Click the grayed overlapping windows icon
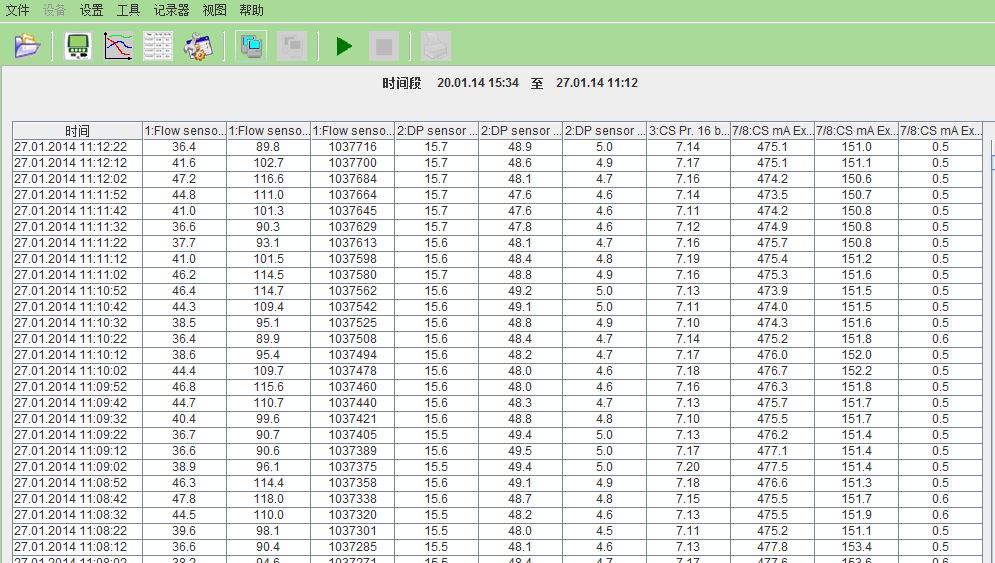 [291, 46]
